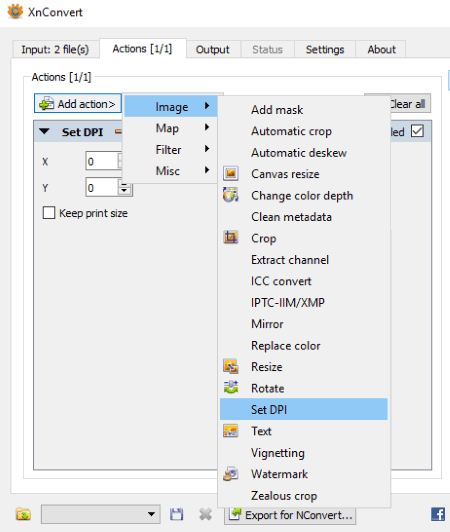Open the script preset dropdown

100,514
